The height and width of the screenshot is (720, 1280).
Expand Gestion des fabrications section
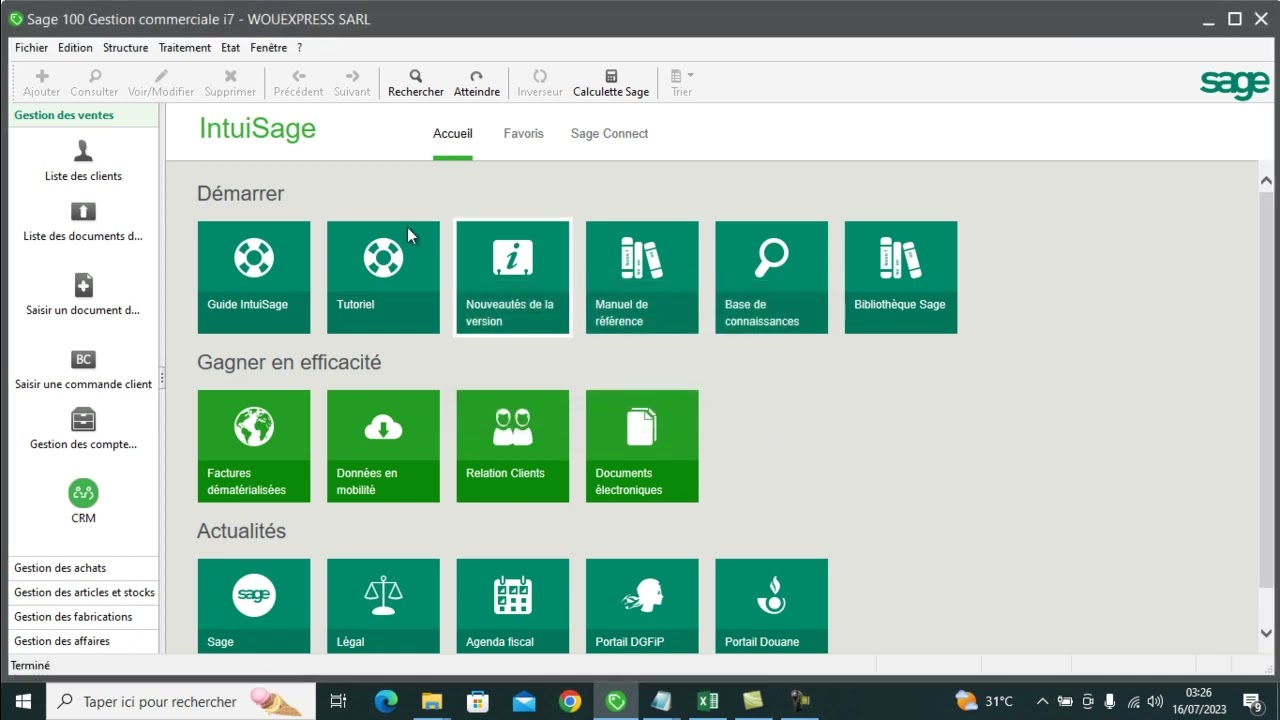[x=83, y=617]
